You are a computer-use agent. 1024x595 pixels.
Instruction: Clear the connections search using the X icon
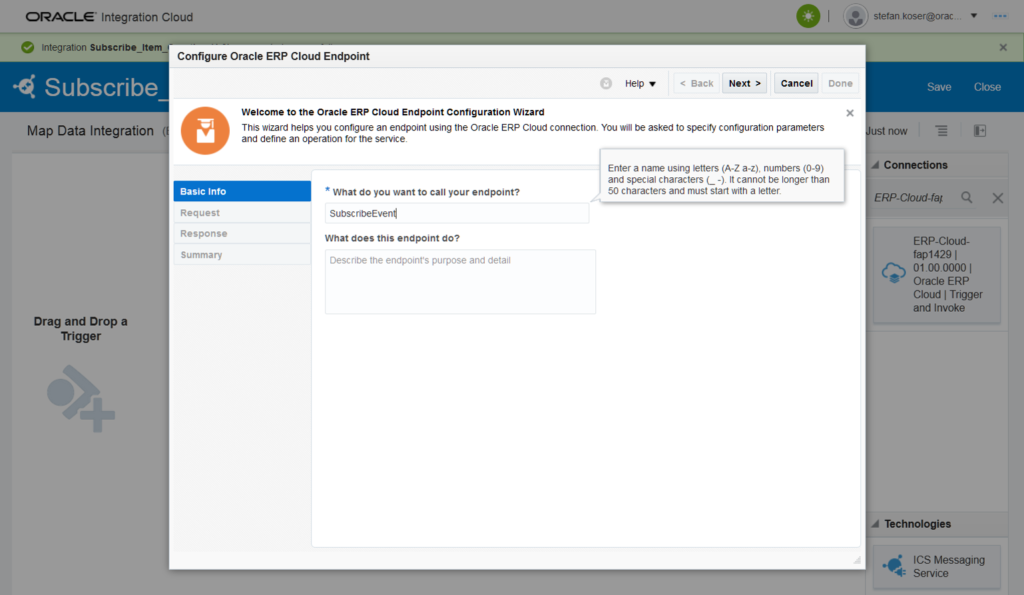pyautogui.click(x=997, y=198)
